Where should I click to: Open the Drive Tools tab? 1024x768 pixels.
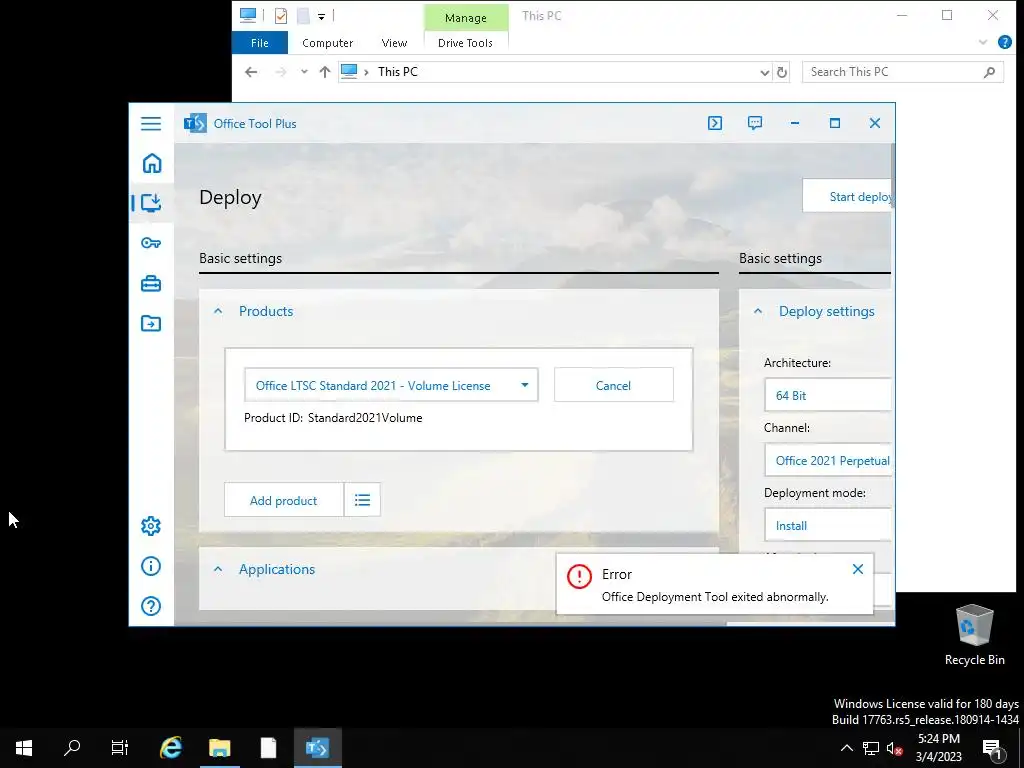[x=466, y=43]
